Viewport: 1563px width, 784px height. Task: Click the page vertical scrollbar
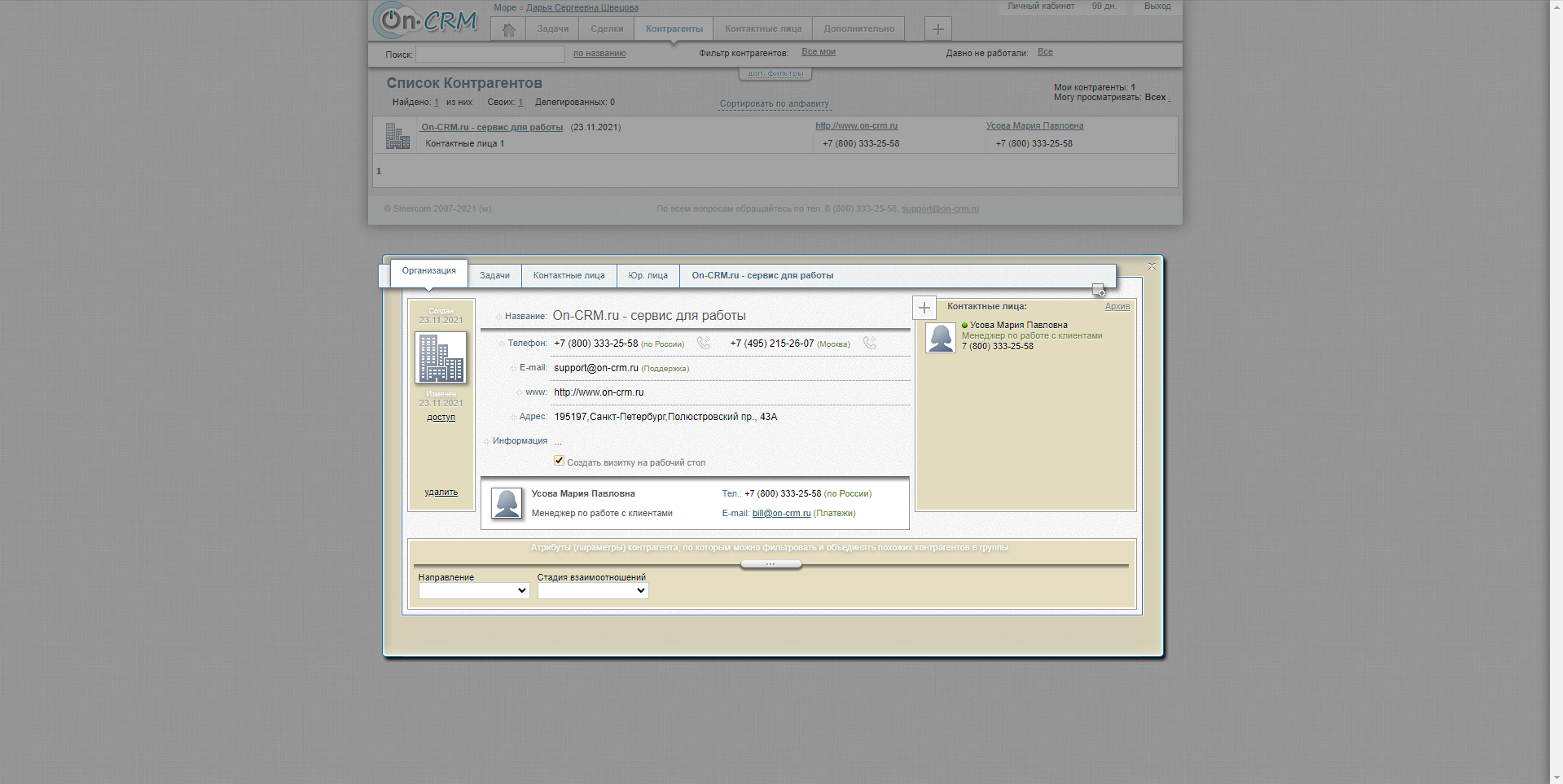pyautogui.click(x=1556, y=392)
